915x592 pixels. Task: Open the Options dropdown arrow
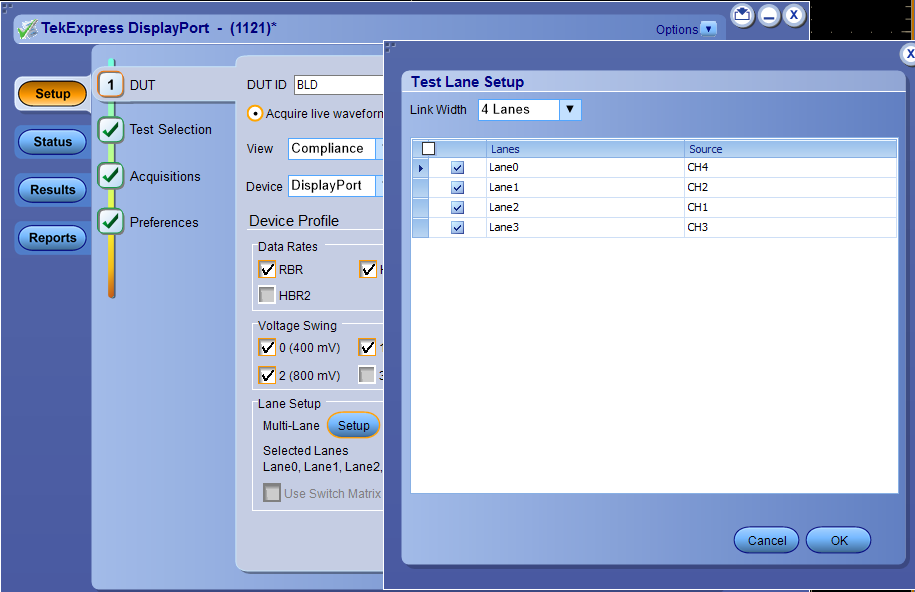click(x=709, y=29)
